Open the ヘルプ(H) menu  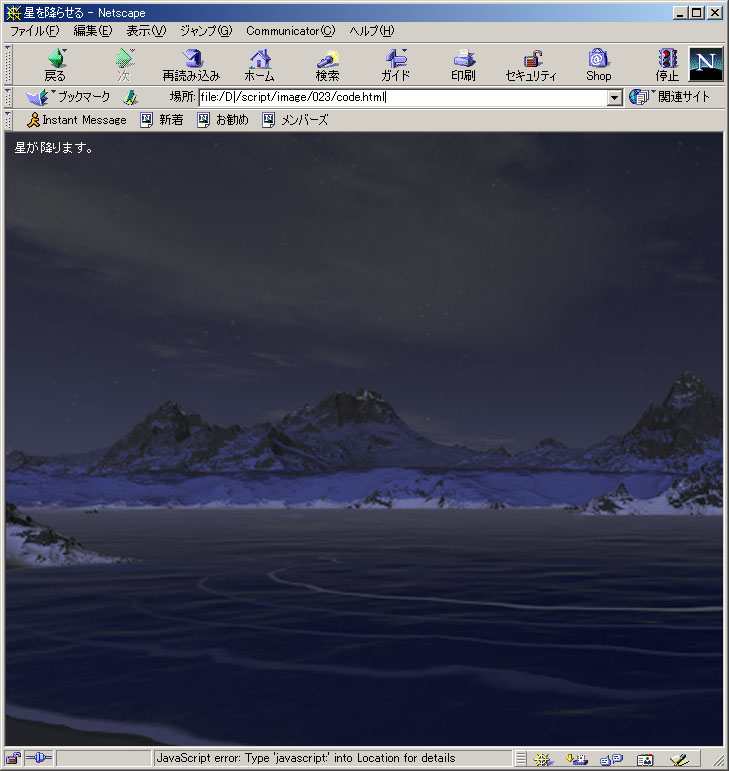coord(372,31)
